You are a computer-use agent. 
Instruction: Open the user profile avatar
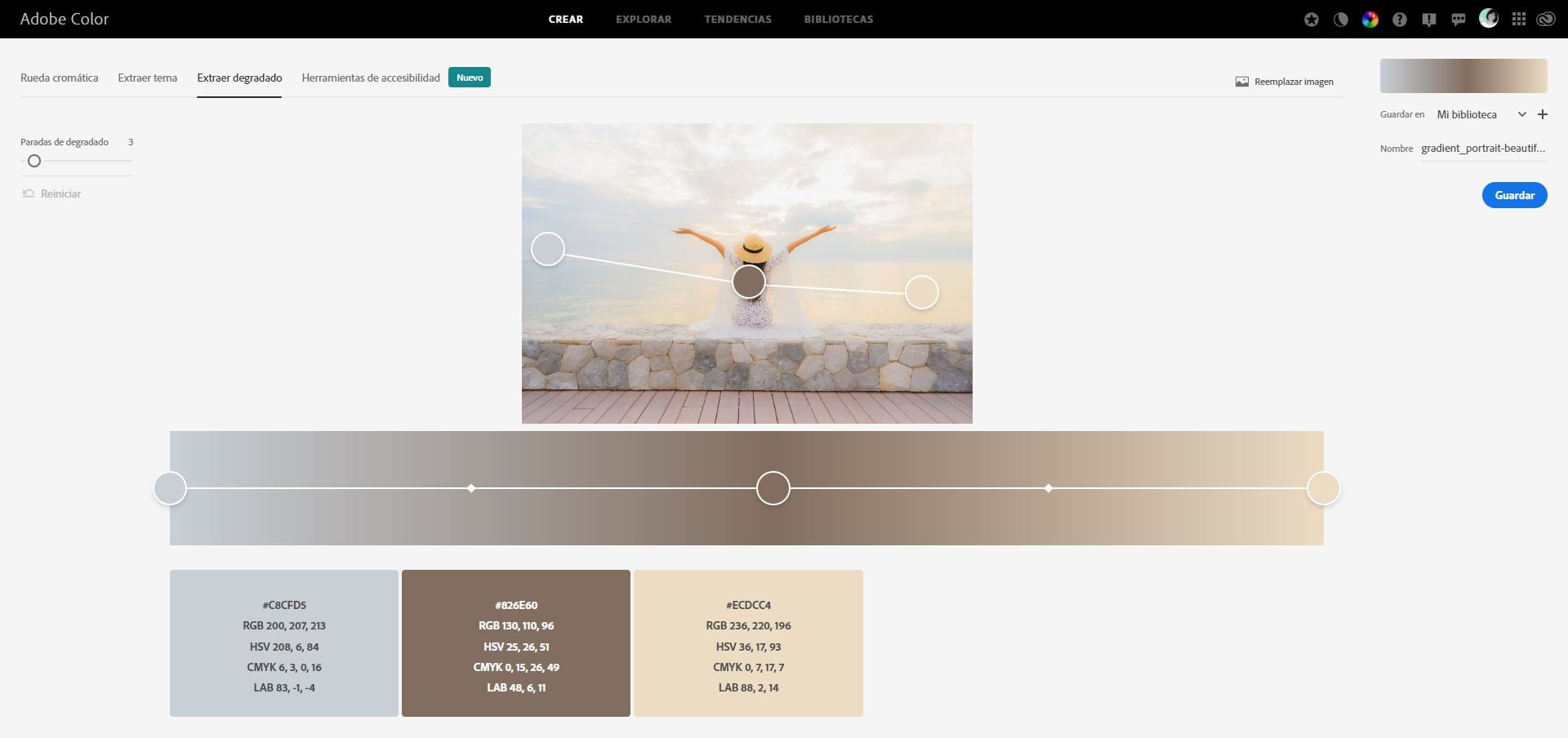point(1489,18)
